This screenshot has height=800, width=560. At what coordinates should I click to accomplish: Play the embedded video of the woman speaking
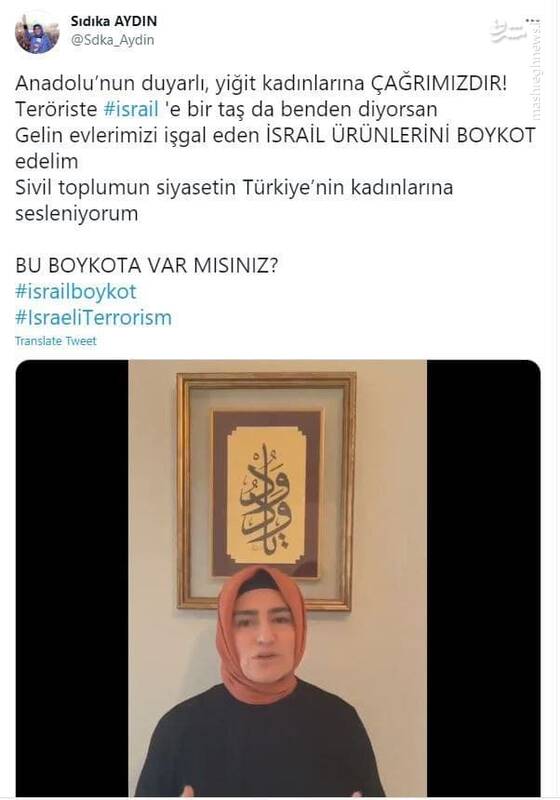coord(278,578)
